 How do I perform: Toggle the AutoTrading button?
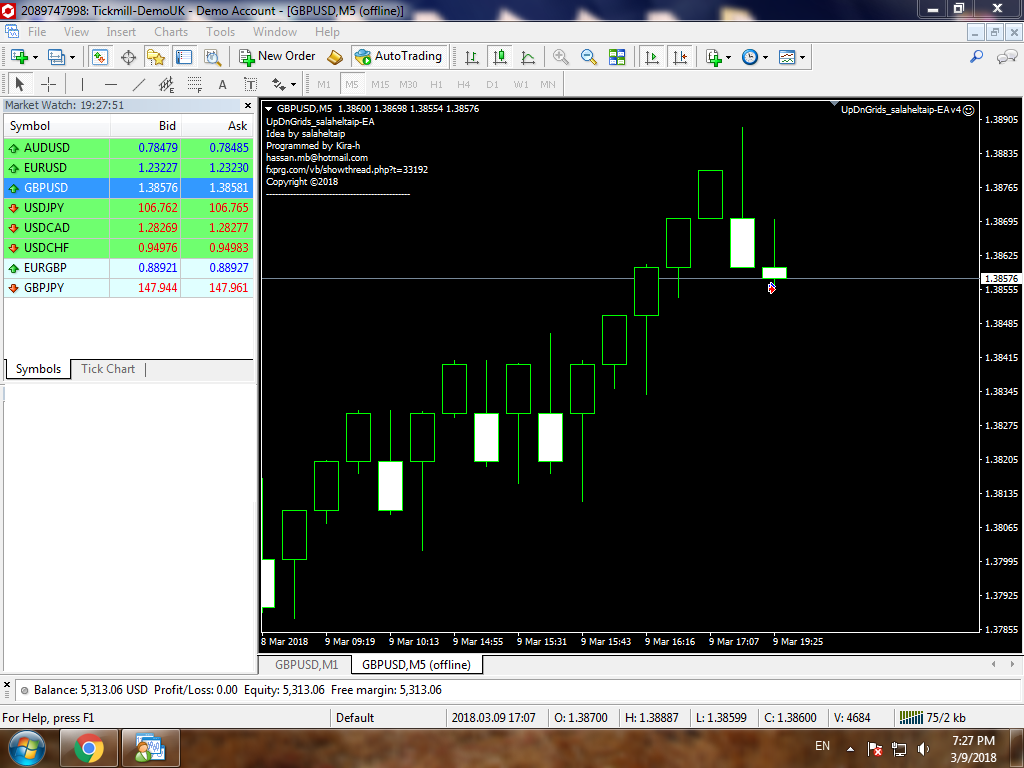click(398, 57)
